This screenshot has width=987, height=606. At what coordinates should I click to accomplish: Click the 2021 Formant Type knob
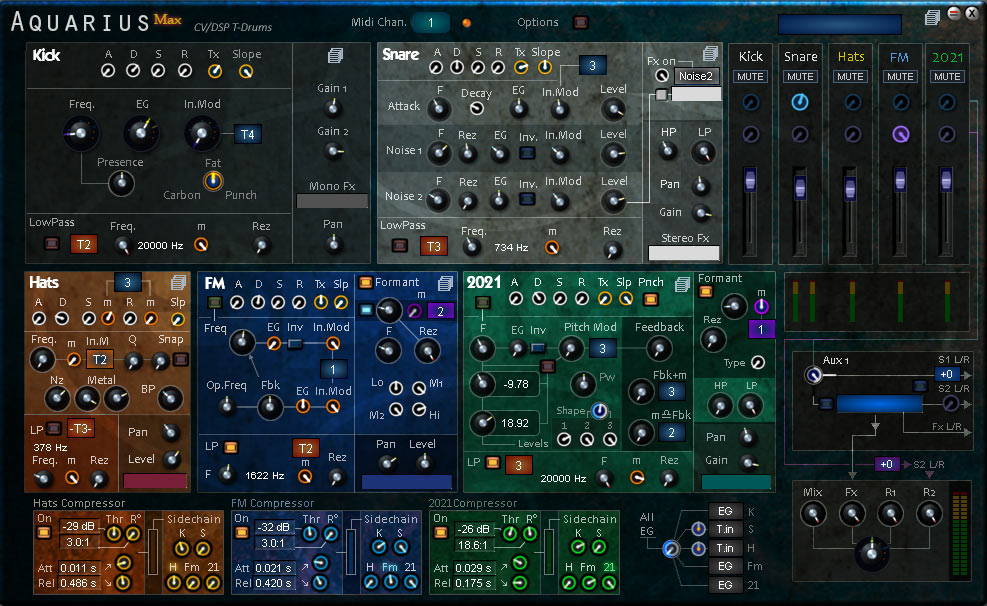759,362
